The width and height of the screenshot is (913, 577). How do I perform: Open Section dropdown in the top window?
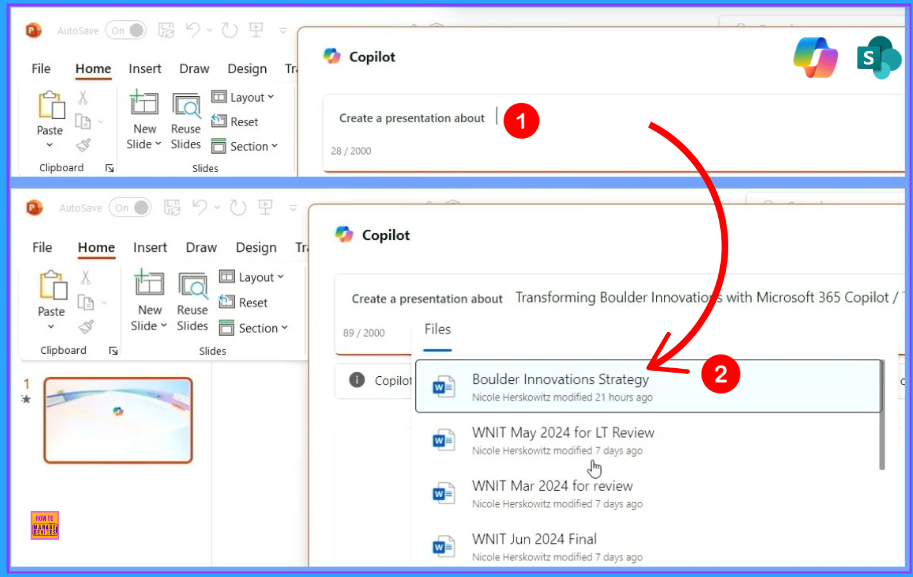point(245,146)
